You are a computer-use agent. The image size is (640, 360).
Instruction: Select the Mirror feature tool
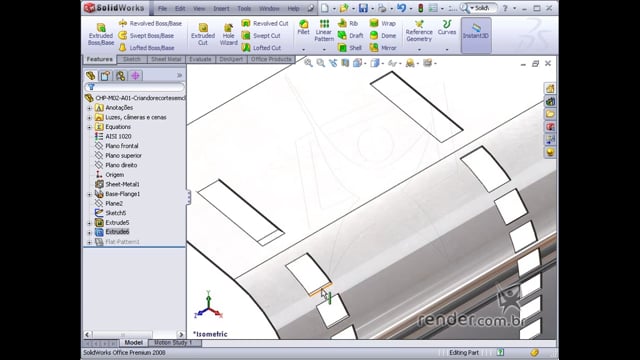[383, 48]
